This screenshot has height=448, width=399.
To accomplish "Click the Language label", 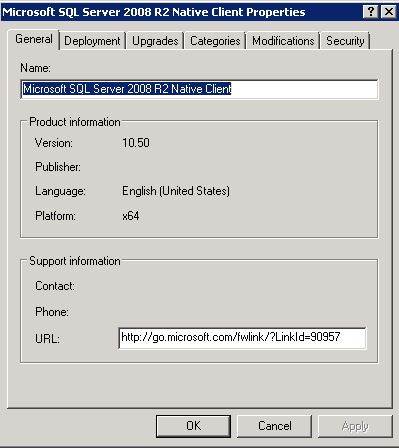I will [60, 191].
